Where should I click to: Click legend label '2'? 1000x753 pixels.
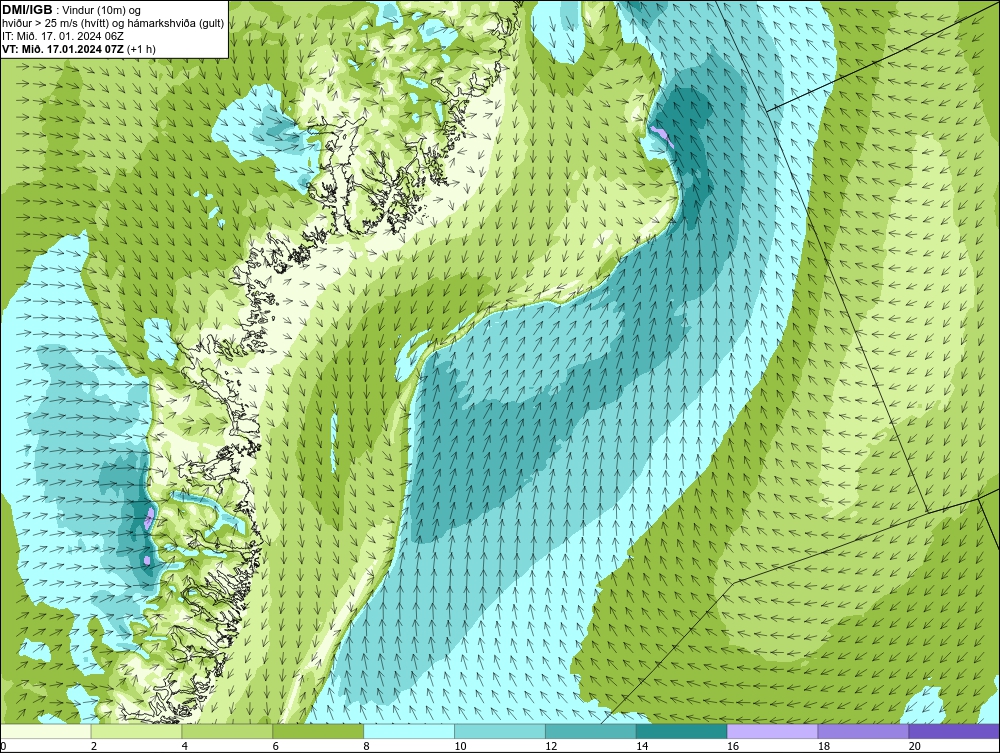(94, 746)
